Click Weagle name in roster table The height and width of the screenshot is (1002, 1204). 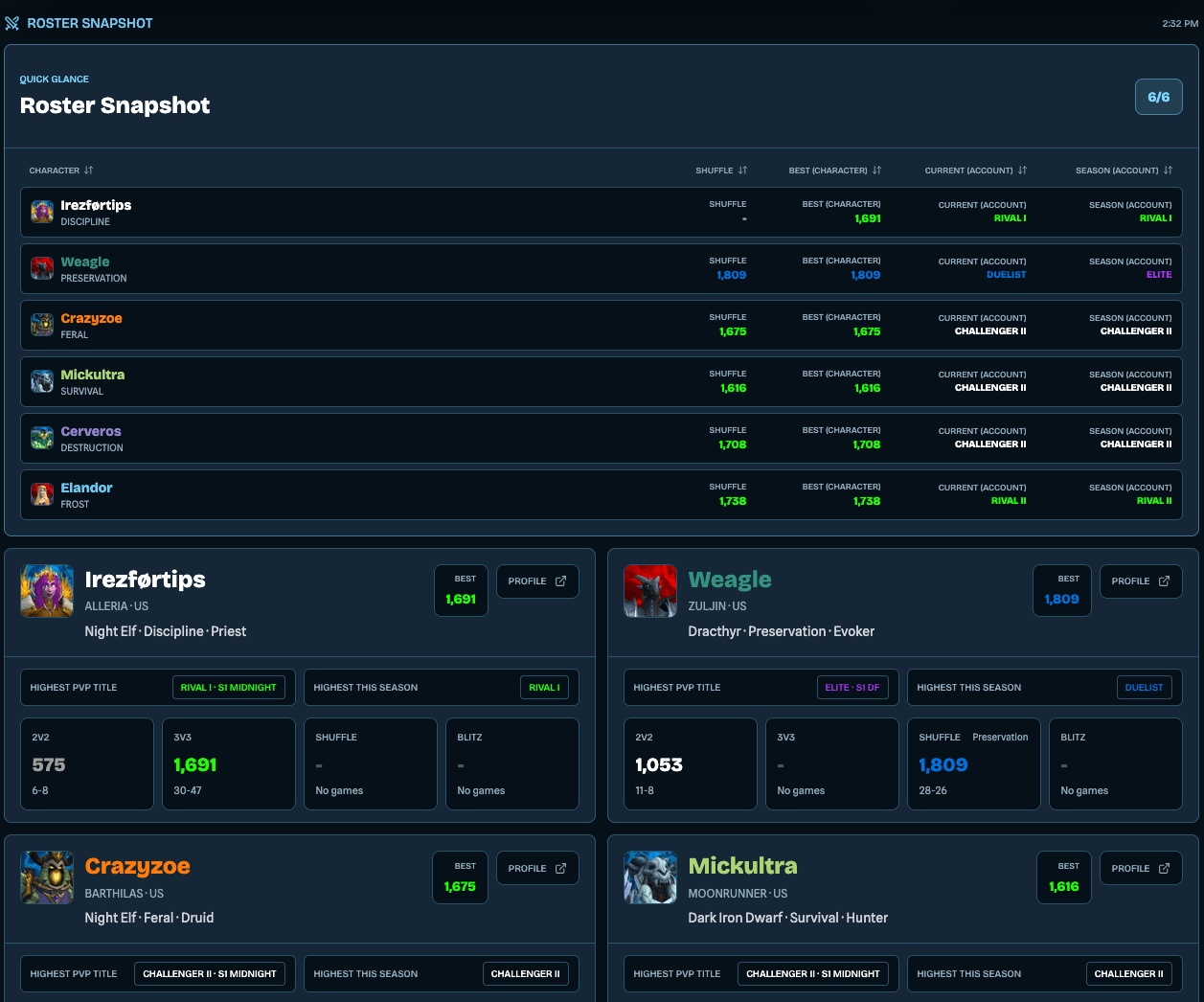[85, 262]
